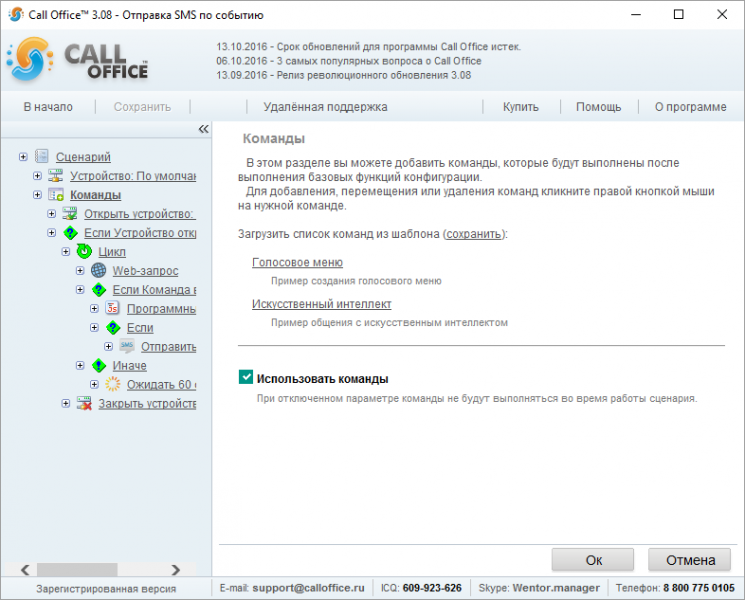Click the Если Команда condition icon

[x=98, y=289]
